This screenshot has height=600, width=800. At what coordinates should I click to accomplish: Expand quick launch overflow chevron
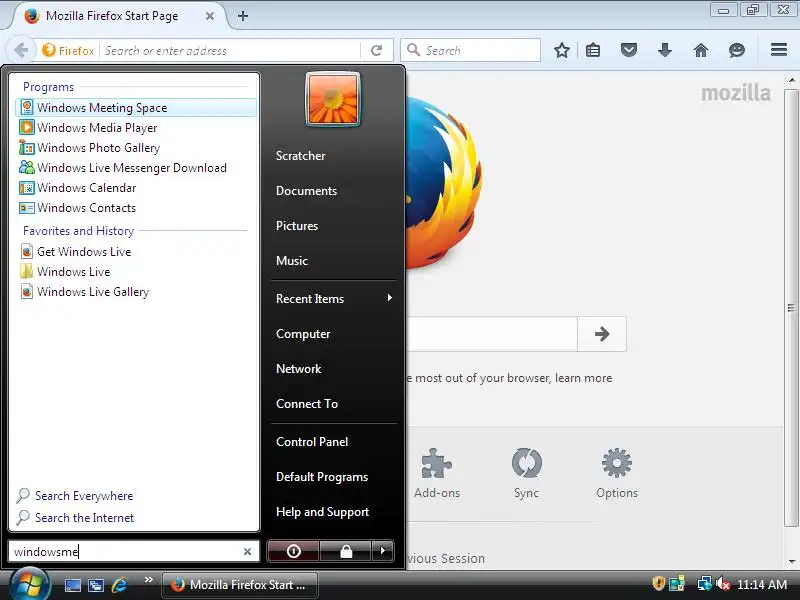click(x=148, y=580)
